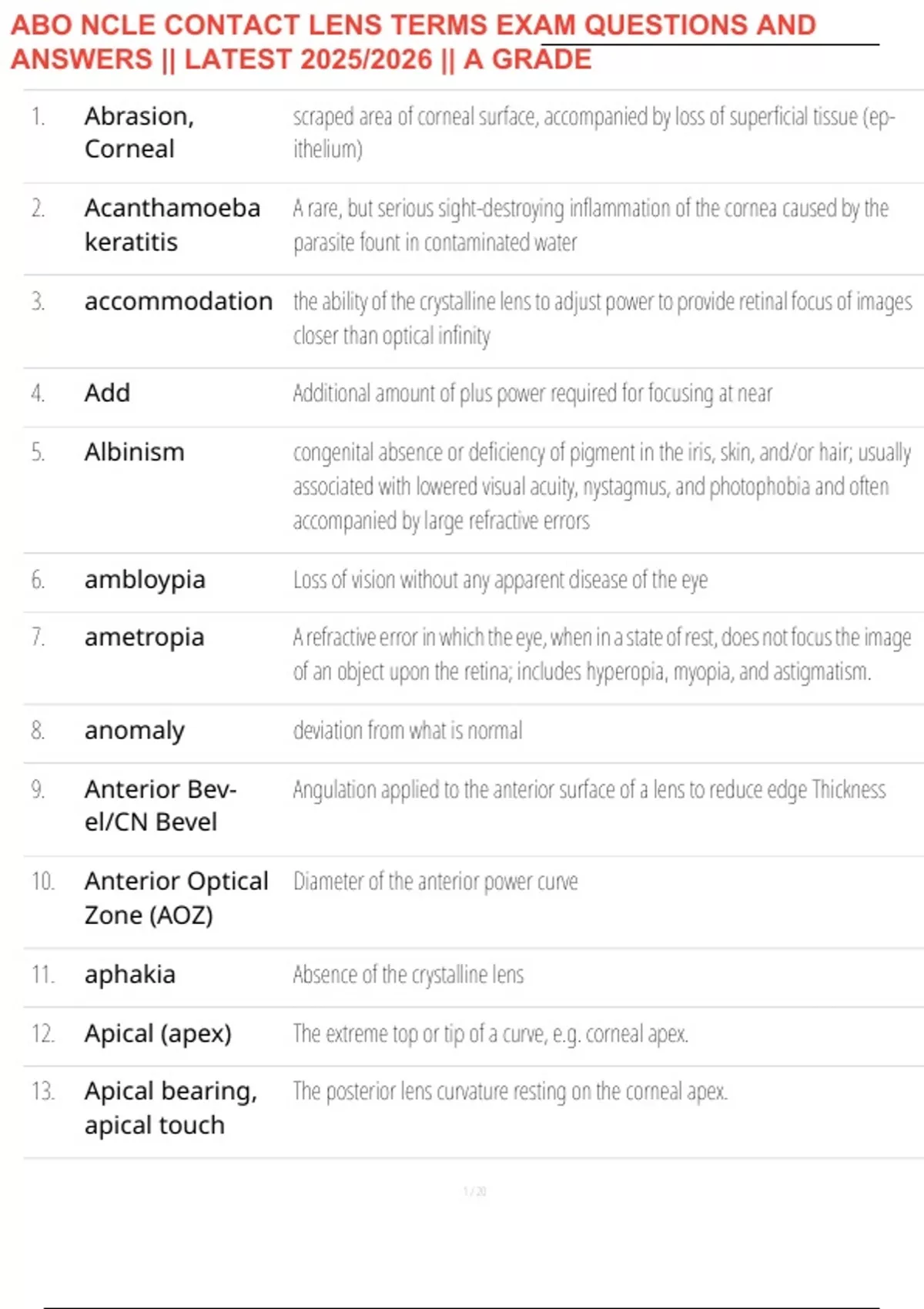The image size is (924, 1309).
Task: Click the "Absence of the crystalline lens" definition
Action: (408, 975)
